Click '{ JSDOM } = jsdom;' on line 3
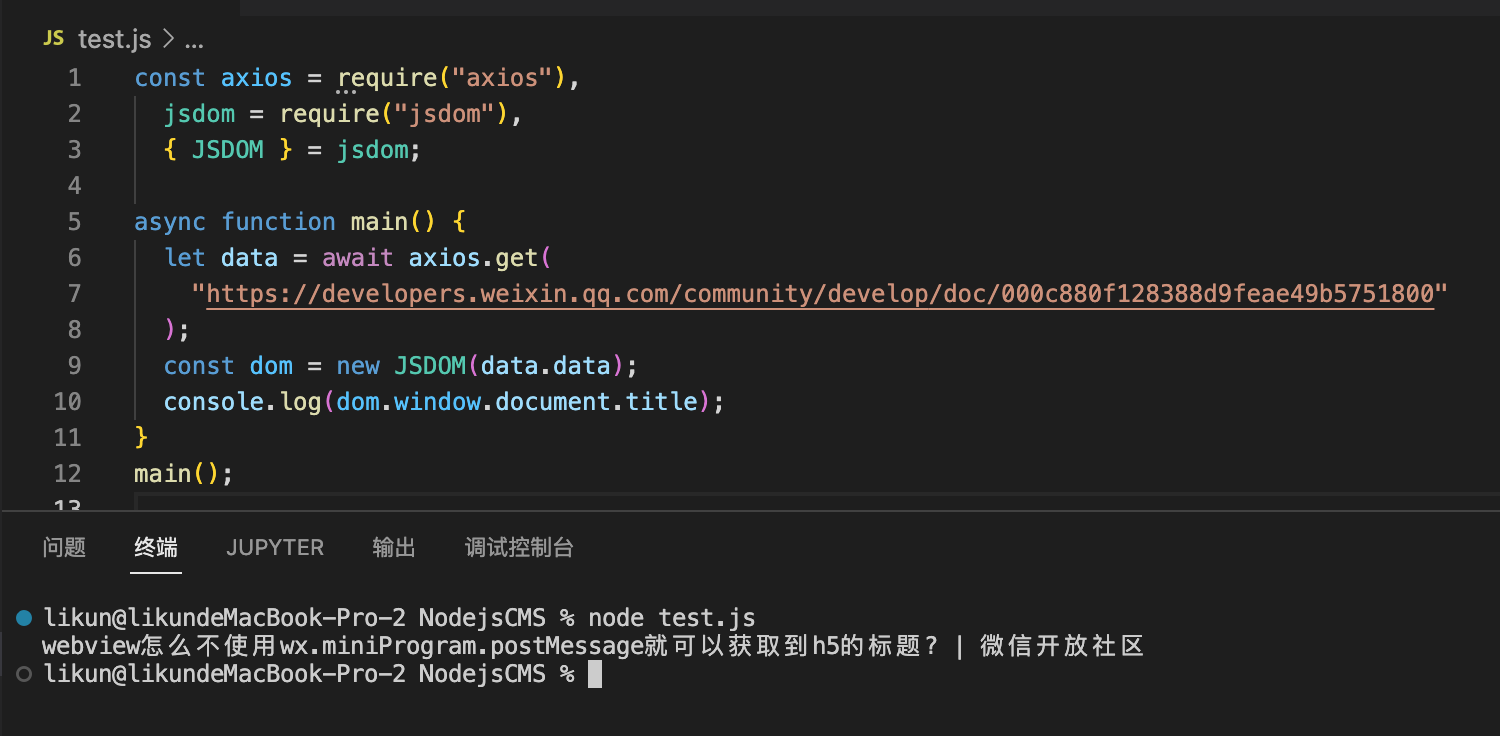 coord(293,150)
